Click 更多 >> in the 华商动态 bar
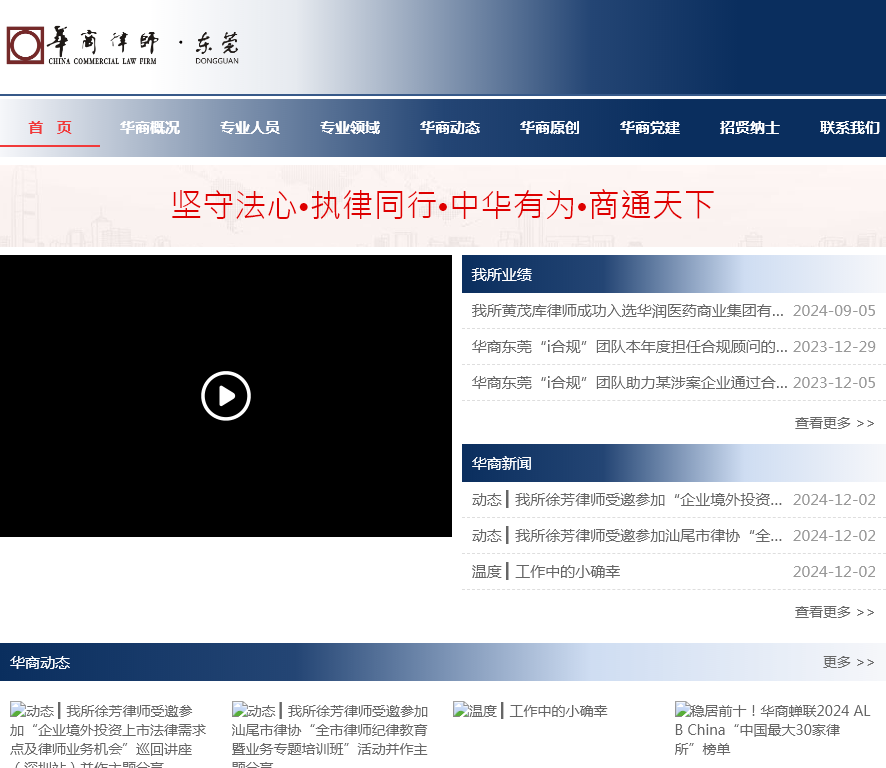The image size is (886, 768). coord(848,662)
